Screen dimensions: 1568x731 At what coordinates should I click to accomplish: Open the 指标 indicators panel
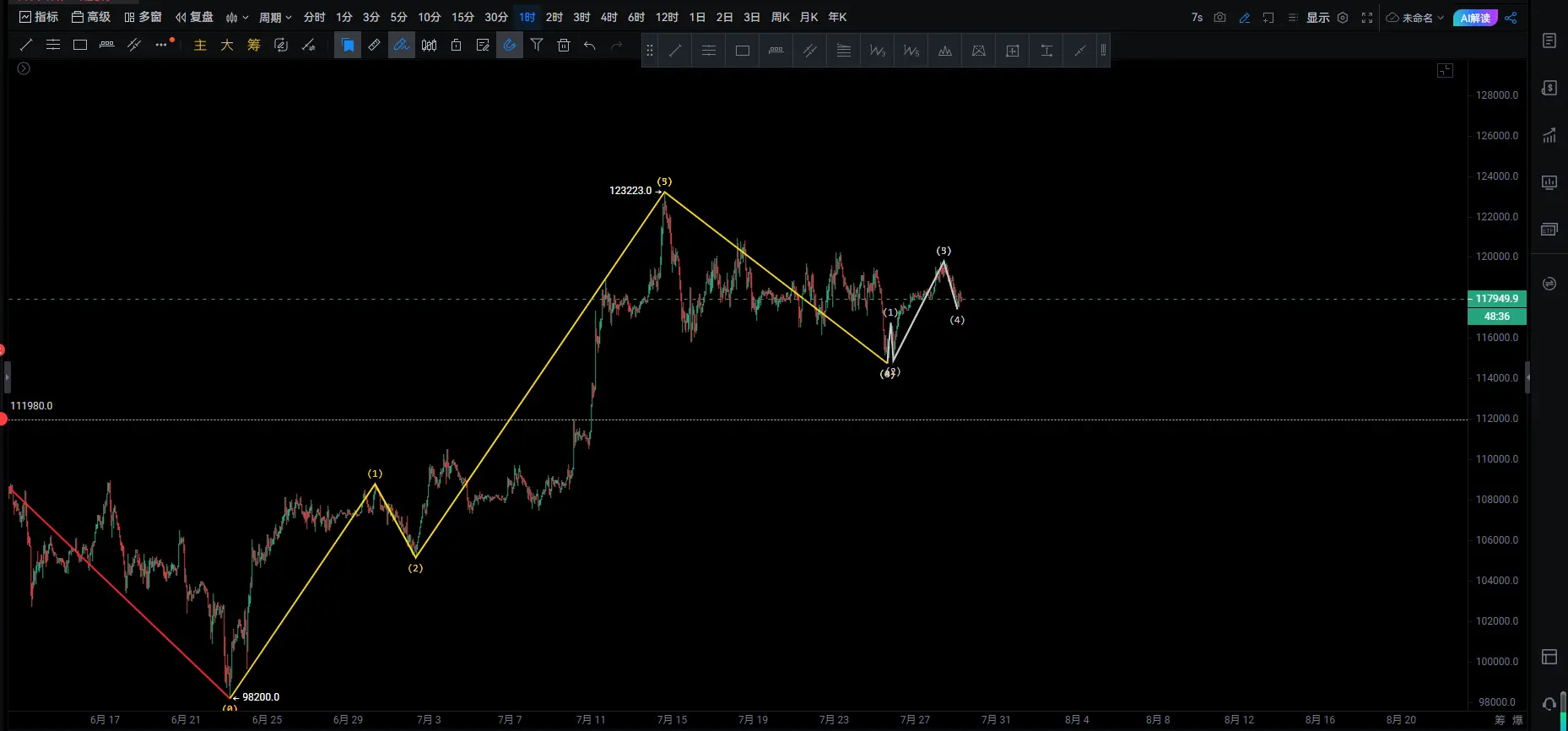coord(39,17)
